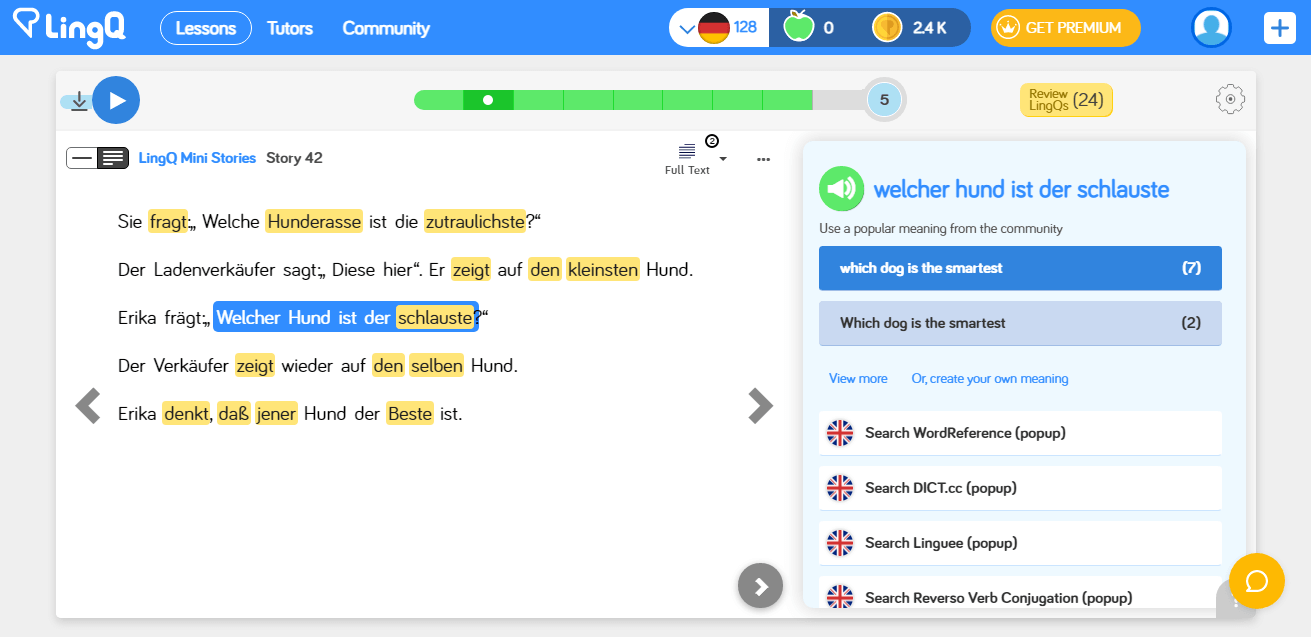
Task: Click the user profile avatar
Action: [1211, 28]
